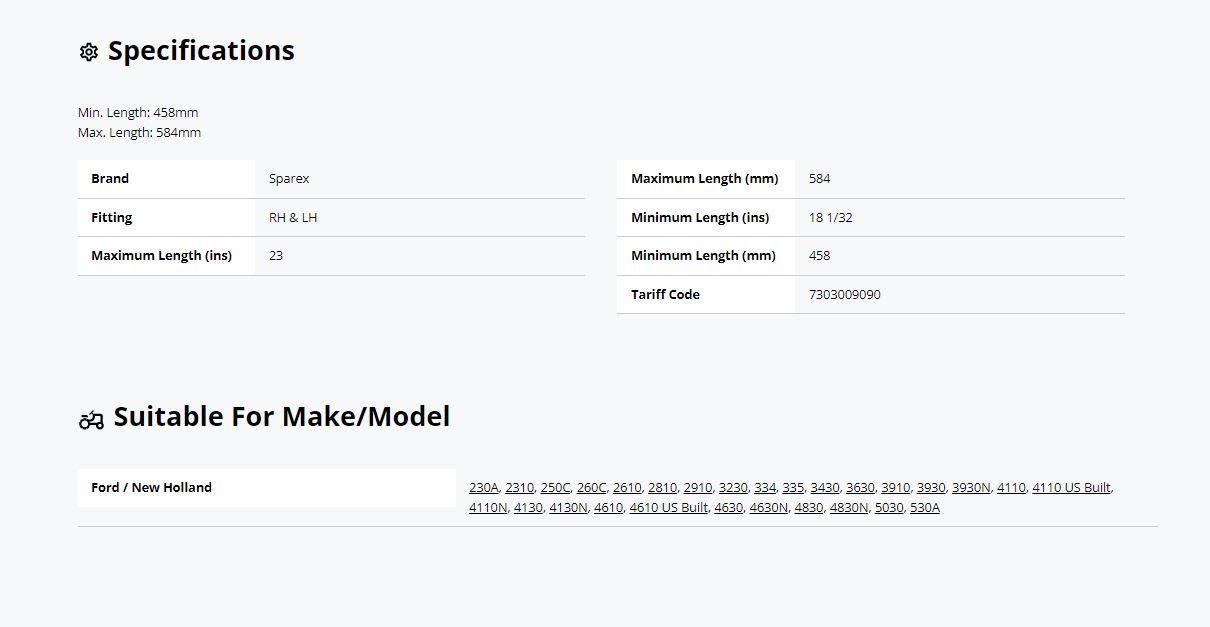Image resolution: width=1210 pixels, height=627 pixels.
Task: Click the Fitting label cell
Action: pos(166,217)
